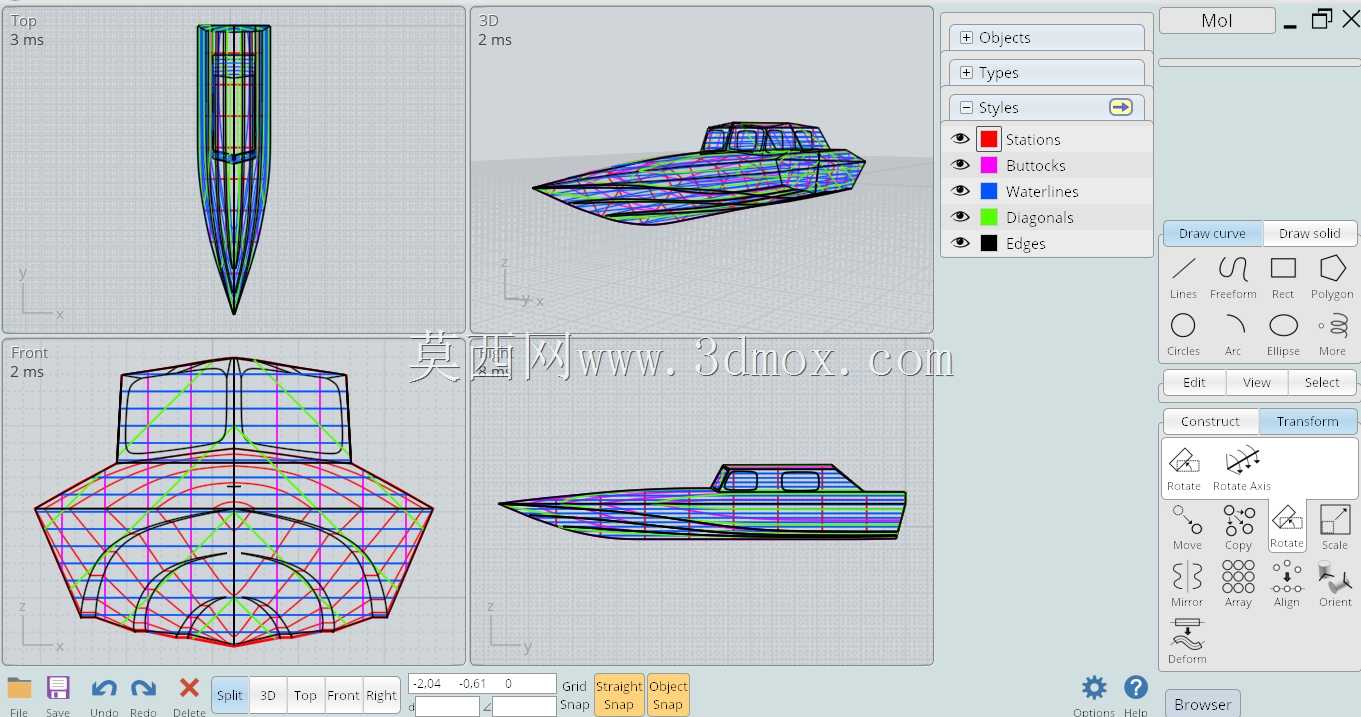Viewport: 1361px width, 717px height.
Task: Activate the Mirror tool
Action: click(1187, 584)
